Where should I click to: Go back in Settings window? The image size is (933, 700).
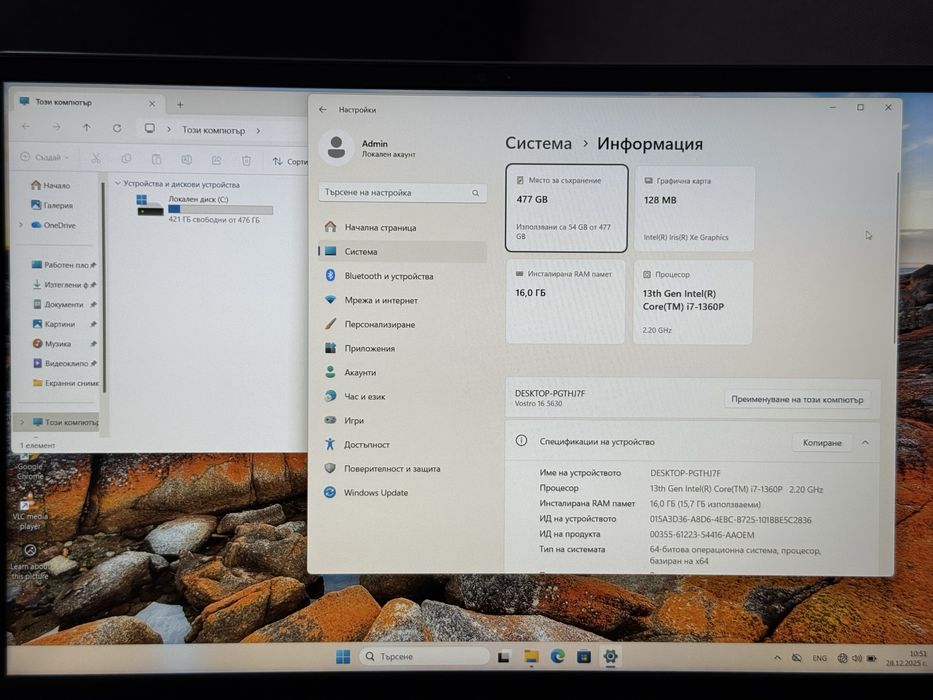tap(323, 110)
